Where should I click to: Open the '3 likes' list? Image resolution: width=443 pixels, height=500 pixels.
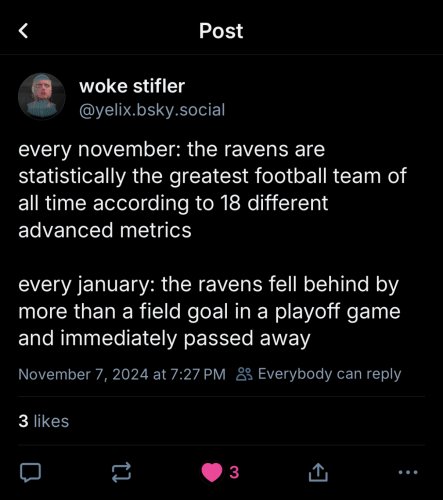44,421
